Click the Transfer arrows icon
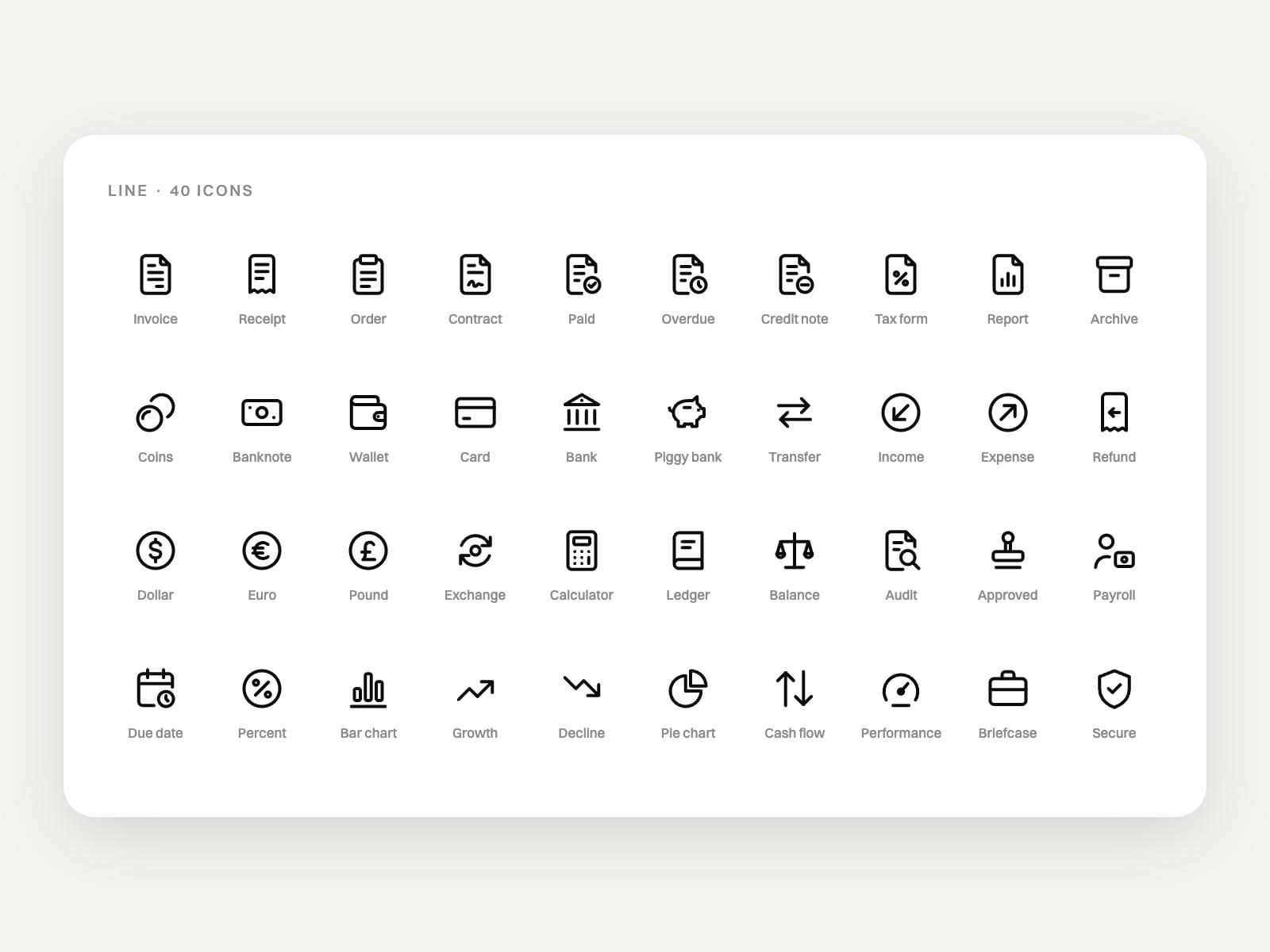 795,413
